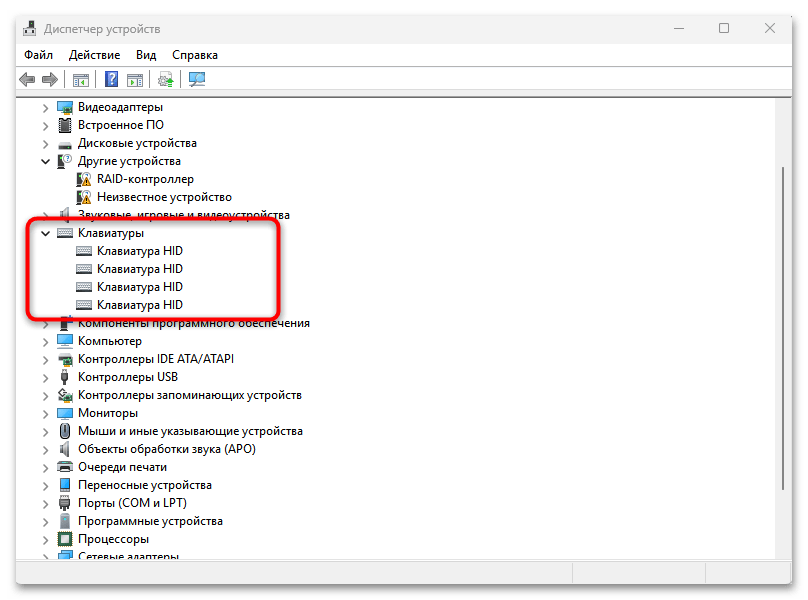808x600 pixels.
Task: Expand the Видеоадаптеры category
Action: coord(45,107)
